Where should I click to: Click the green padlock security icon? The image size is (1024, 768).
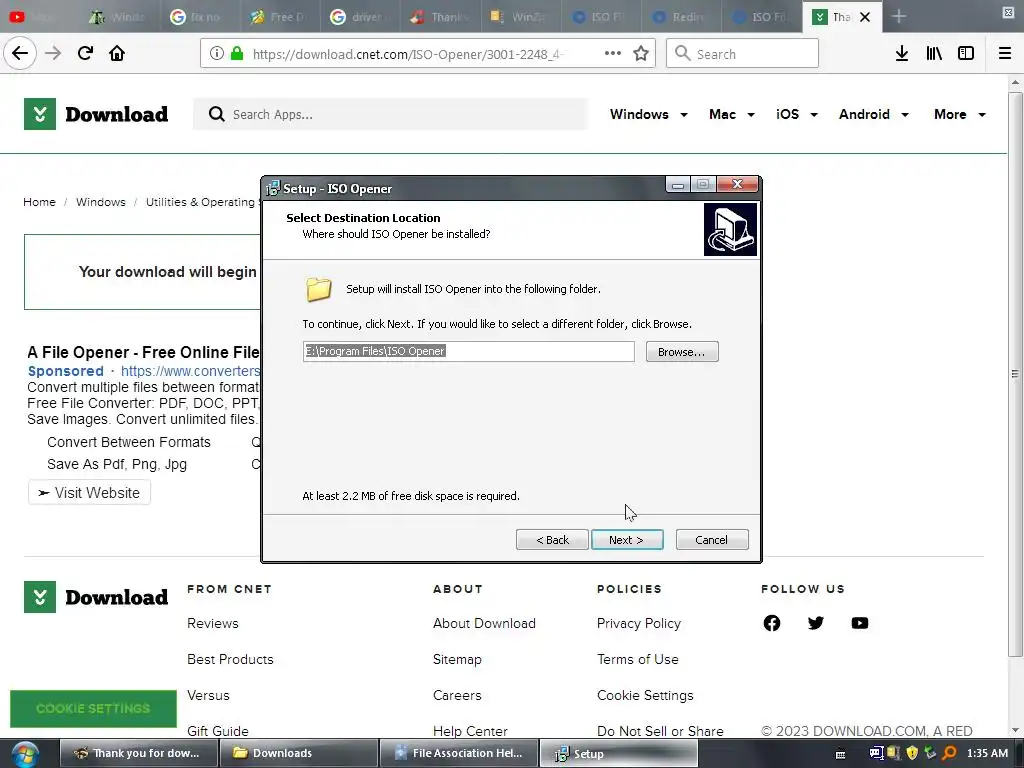coord(237,54)
